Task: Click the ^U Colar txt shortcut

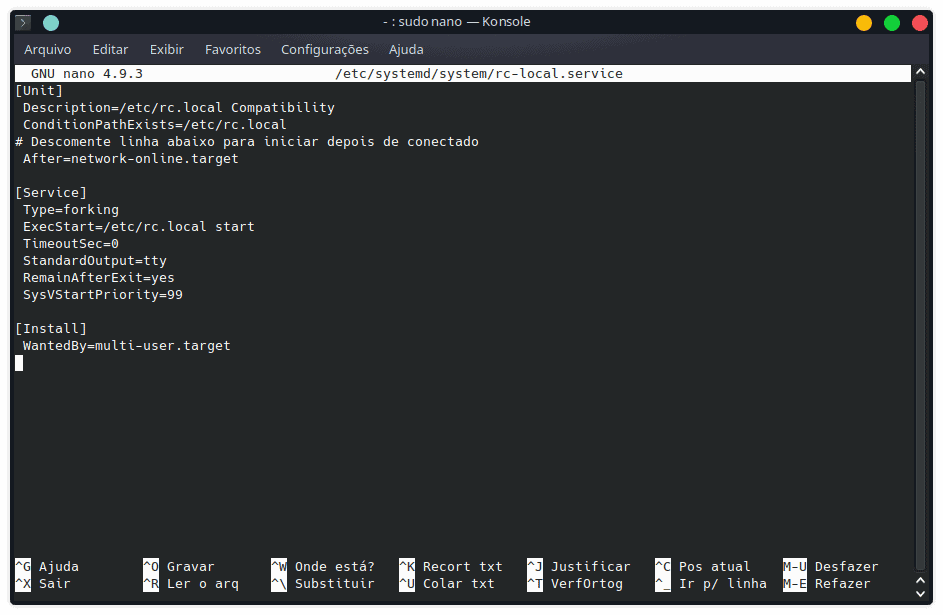Action: point(447,583)
